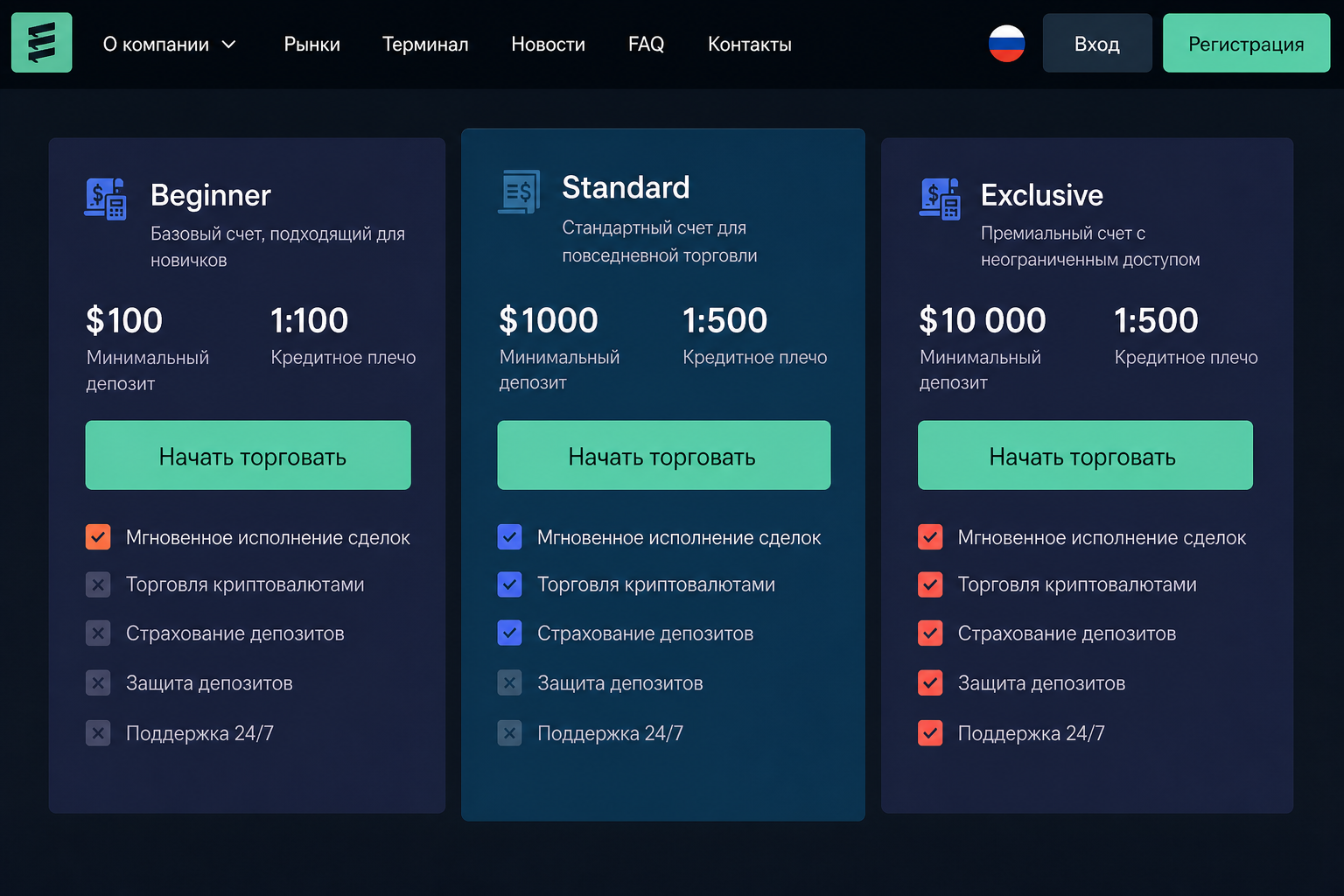Click the Вход login button

[x=1097, y=43]
